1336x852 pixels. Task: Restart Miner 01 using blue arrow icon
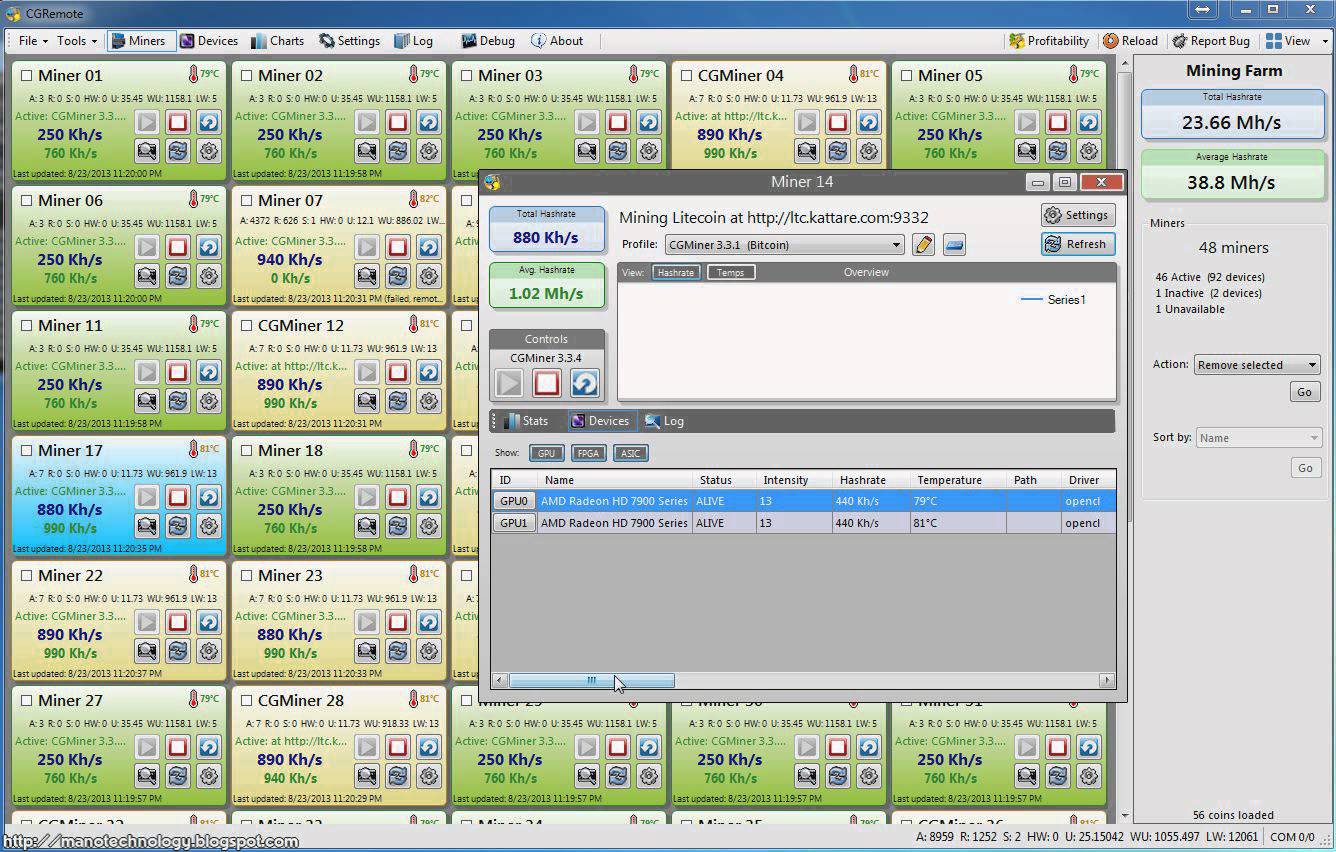click(209, 122)
